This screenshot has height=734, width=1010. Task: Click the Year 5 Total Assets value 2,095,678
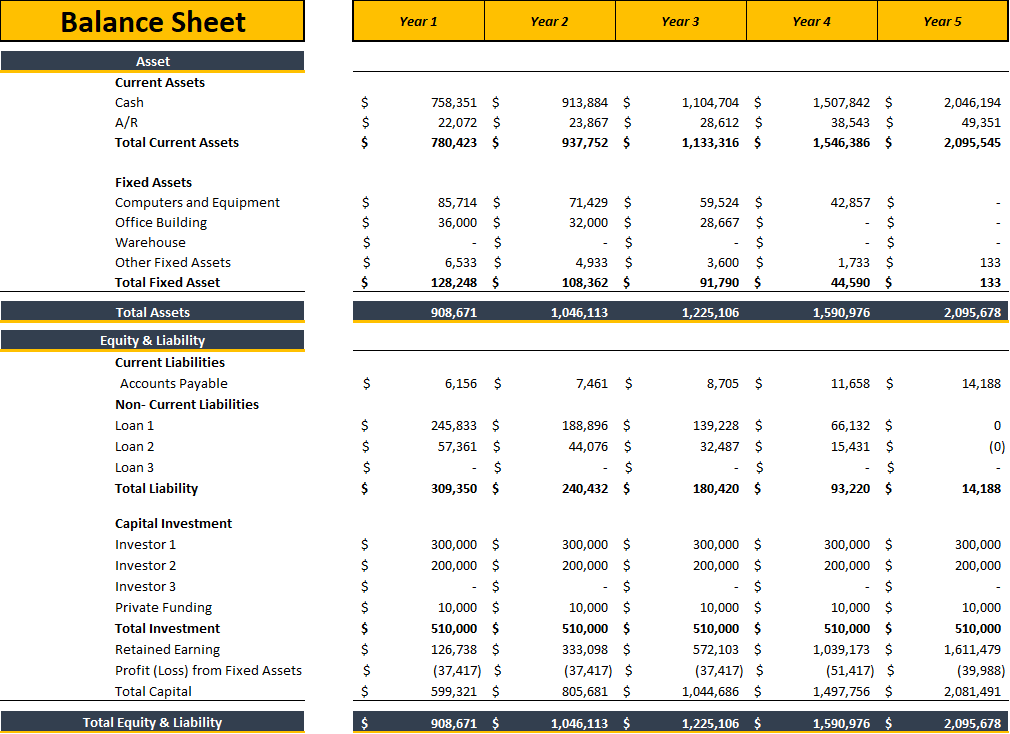(970, 311)
